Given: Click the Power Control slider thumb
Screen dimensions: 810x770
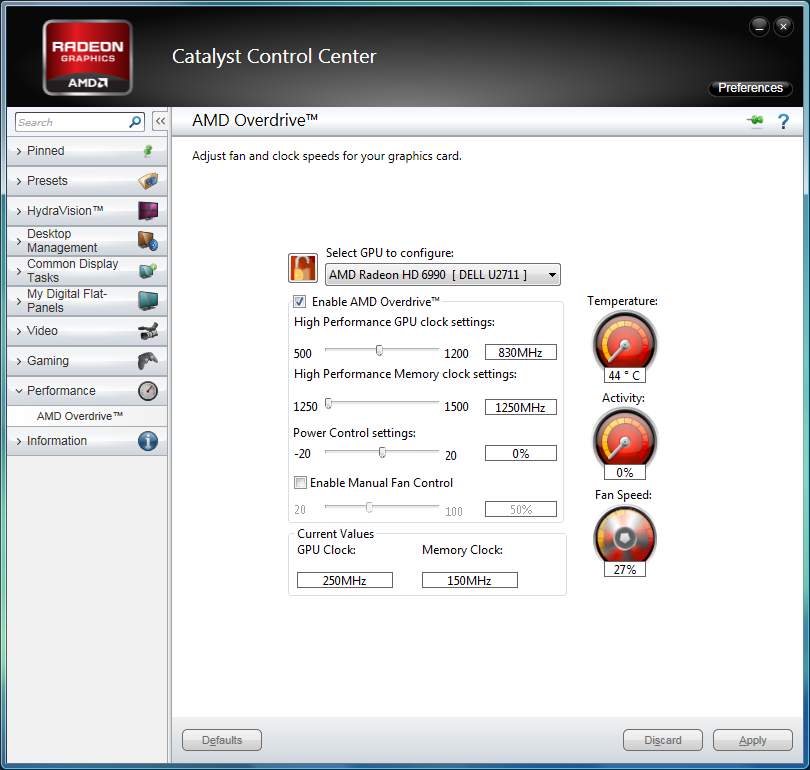Looking at the screenshot, I should (x=382, y=452).
